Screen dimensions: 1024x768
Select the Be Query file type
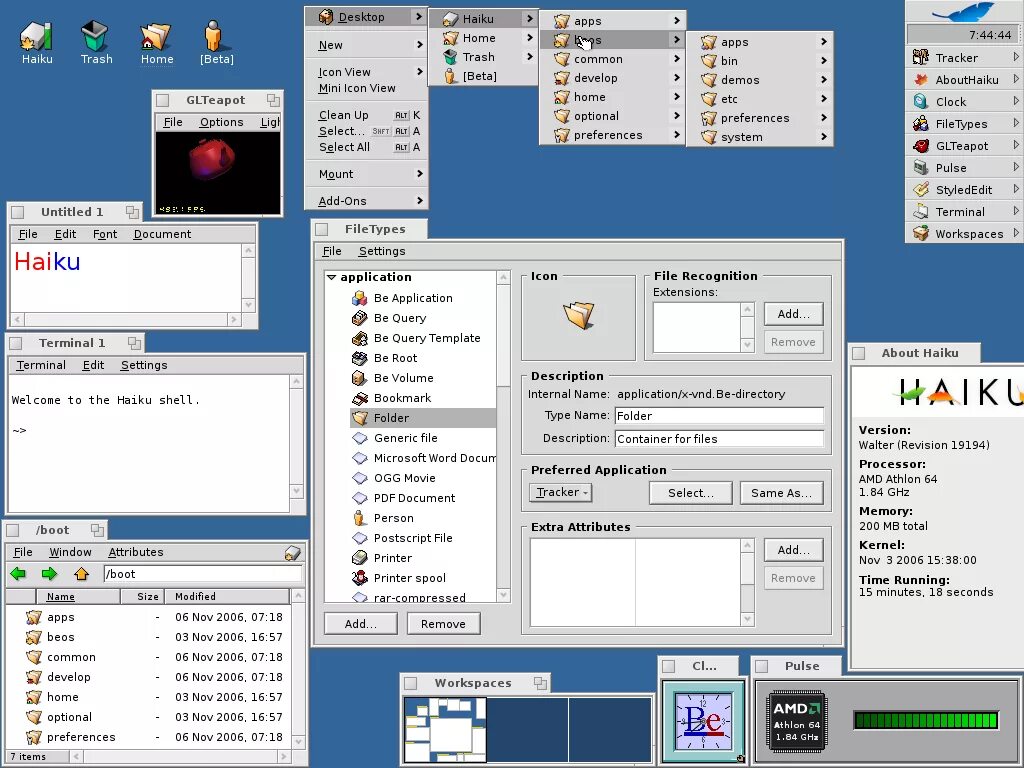[400, 318]
